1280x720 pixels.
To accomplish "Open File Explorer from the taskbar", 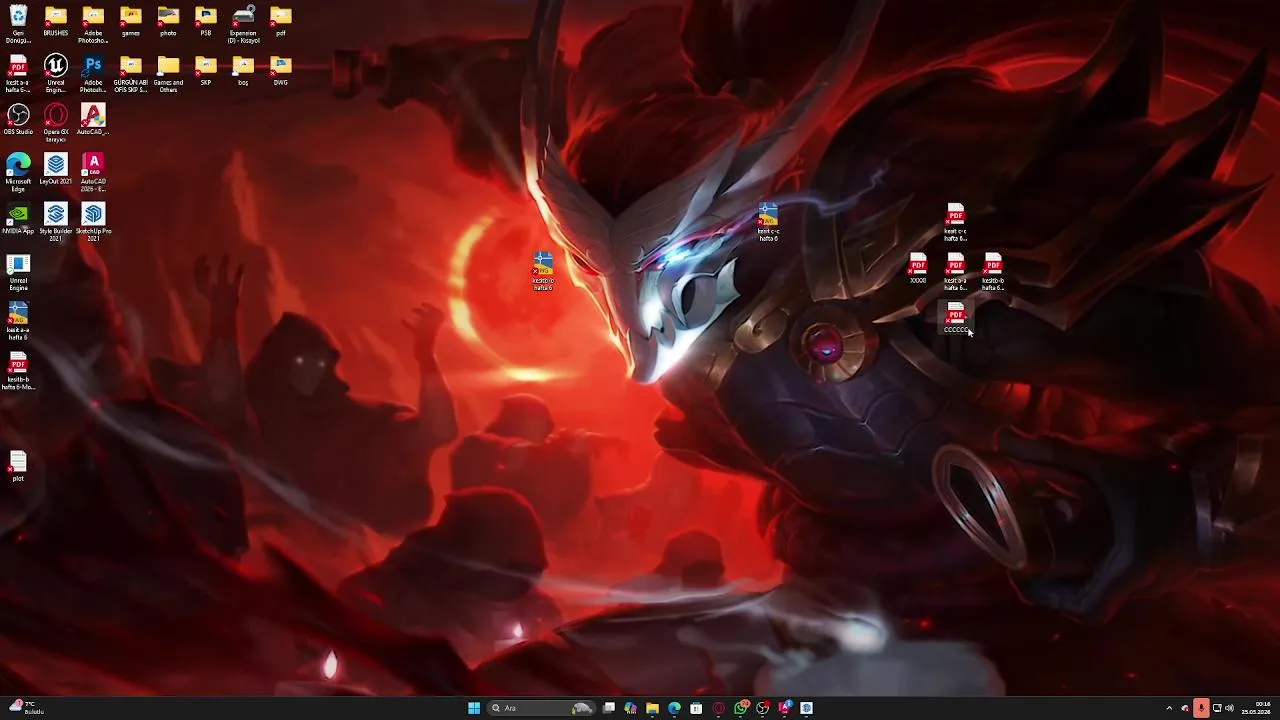I will coord(652,708).
